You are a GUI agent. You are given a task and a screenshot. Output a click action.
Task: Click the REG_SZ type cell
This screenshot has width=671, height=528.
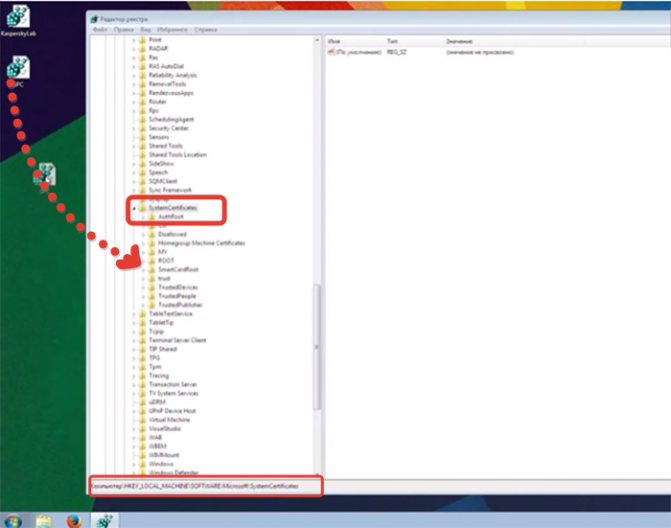click(x=397, y=52)
